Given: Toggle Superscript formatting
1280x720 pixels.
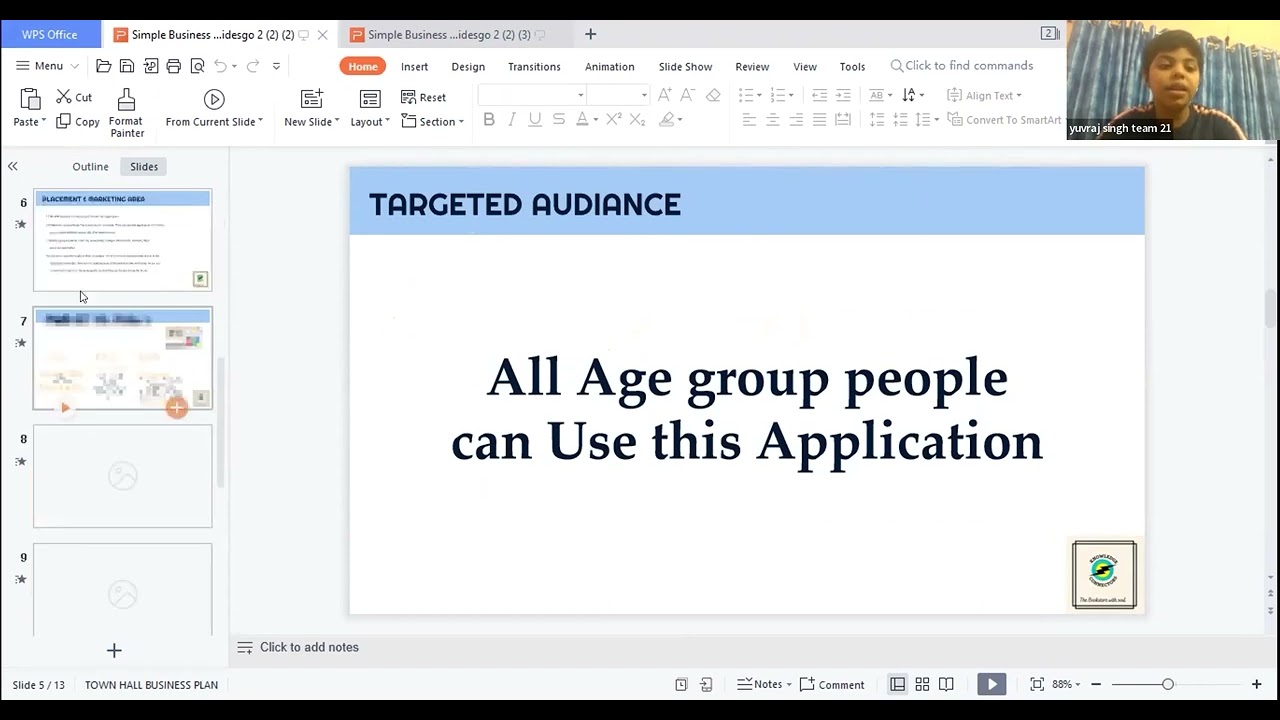Looking at the screenshot, I should [x=614, y=120].
